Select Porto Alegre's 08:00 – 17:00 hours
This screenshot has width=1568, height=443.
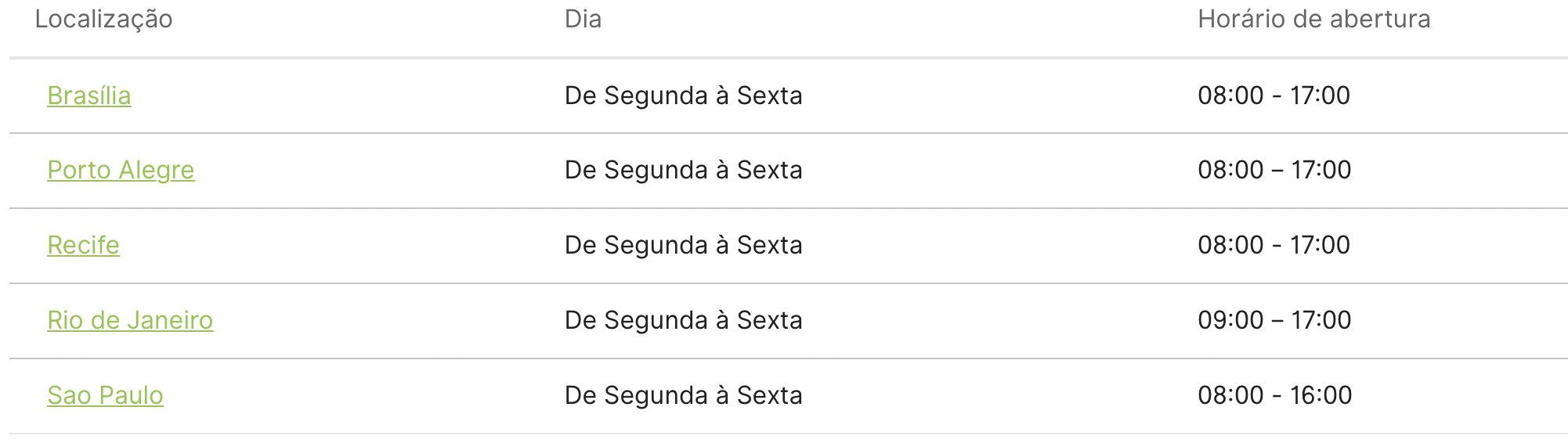(1274, 170)
